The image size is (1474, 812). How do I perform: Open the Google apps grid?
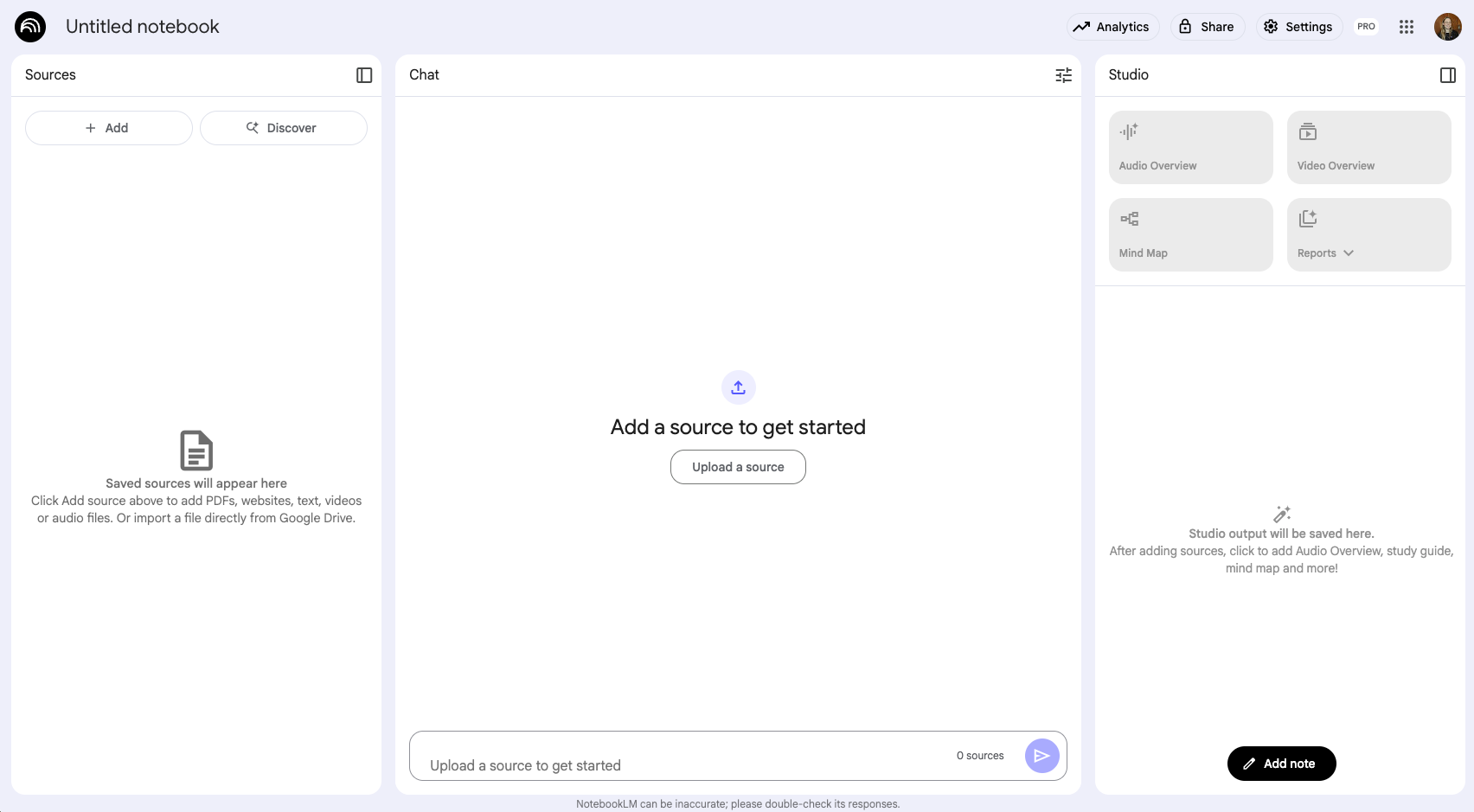pyautogui.click(x=1407, y=27)
